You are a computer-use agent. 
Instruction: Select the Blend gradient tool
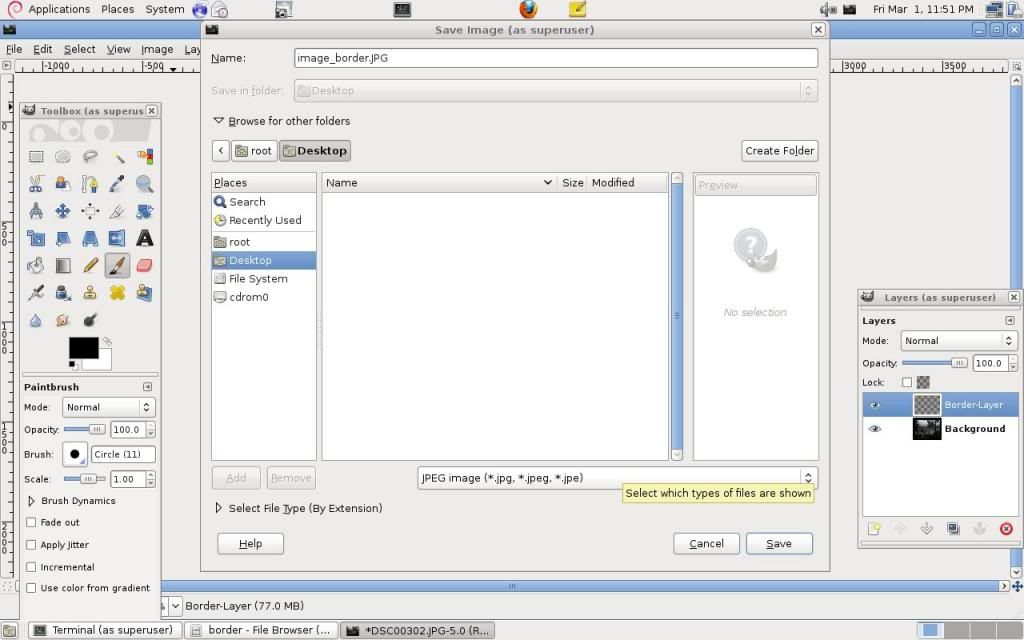63,266
